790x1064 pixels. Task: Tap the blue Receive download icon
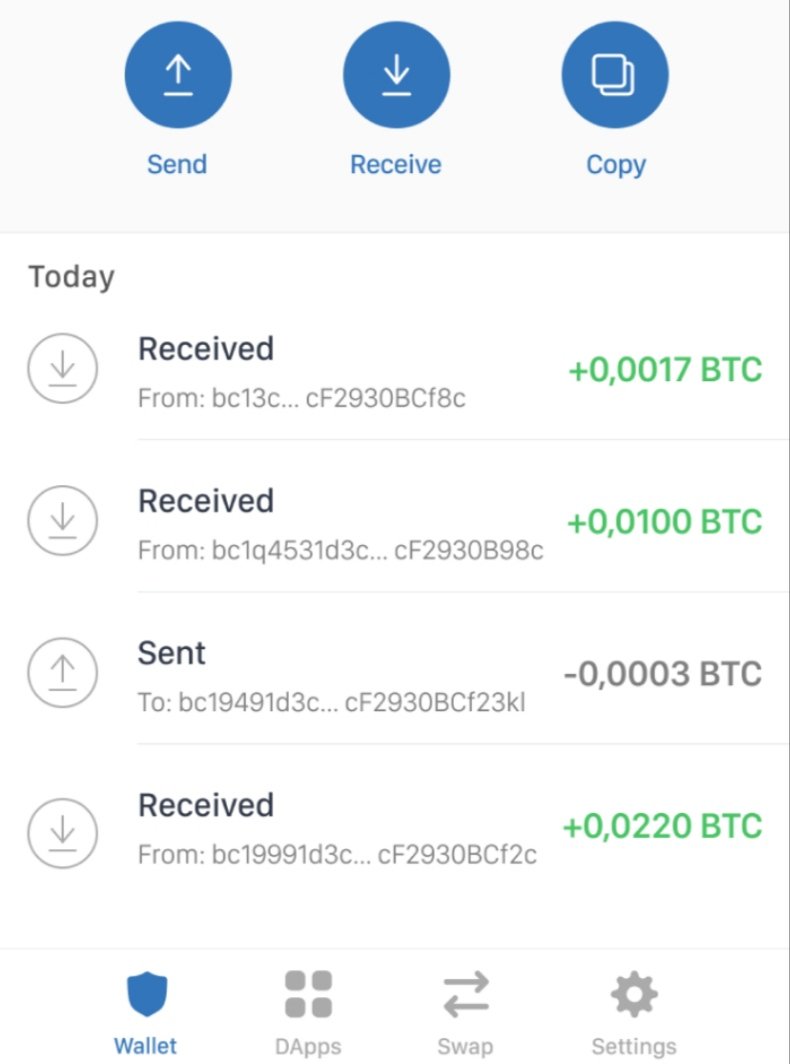tap(396, 75)
